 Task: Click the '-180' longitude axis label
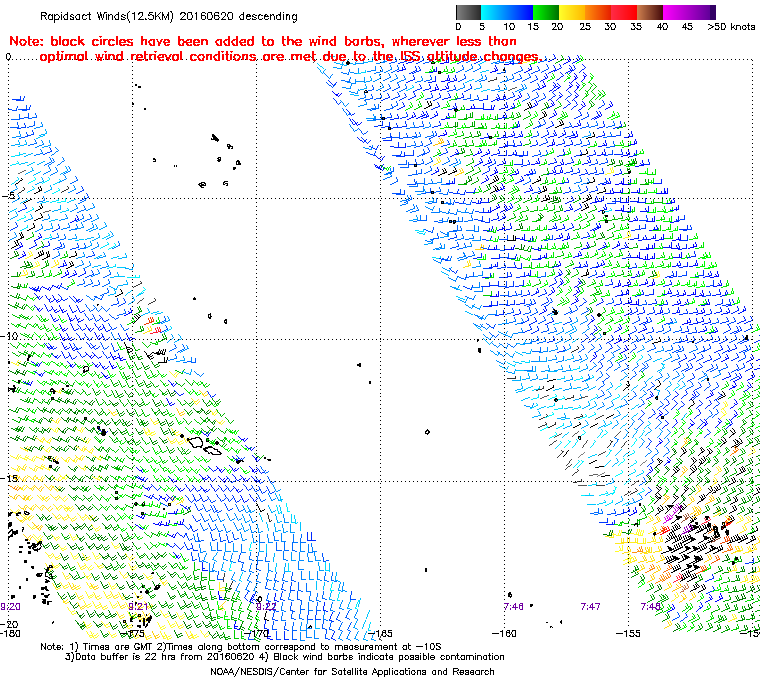click(10, 633)
